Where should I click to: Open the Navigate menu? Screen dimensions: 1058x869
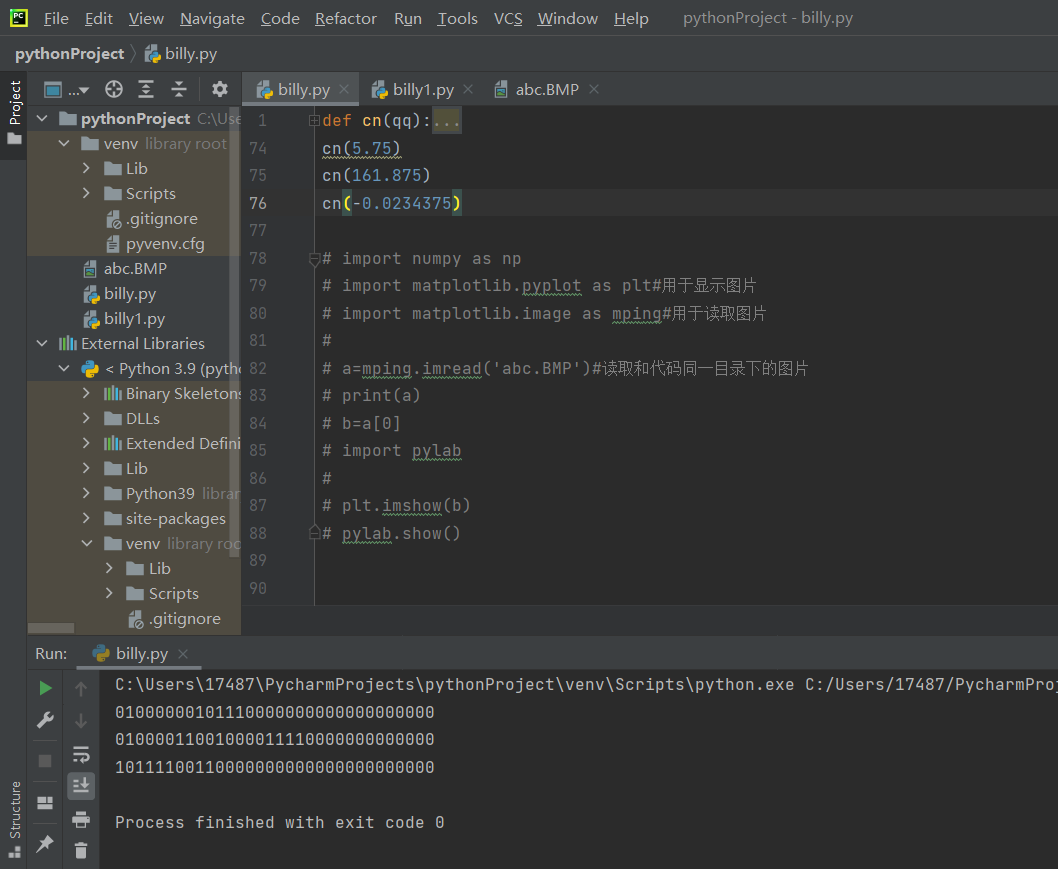click(x=212, y=19)
